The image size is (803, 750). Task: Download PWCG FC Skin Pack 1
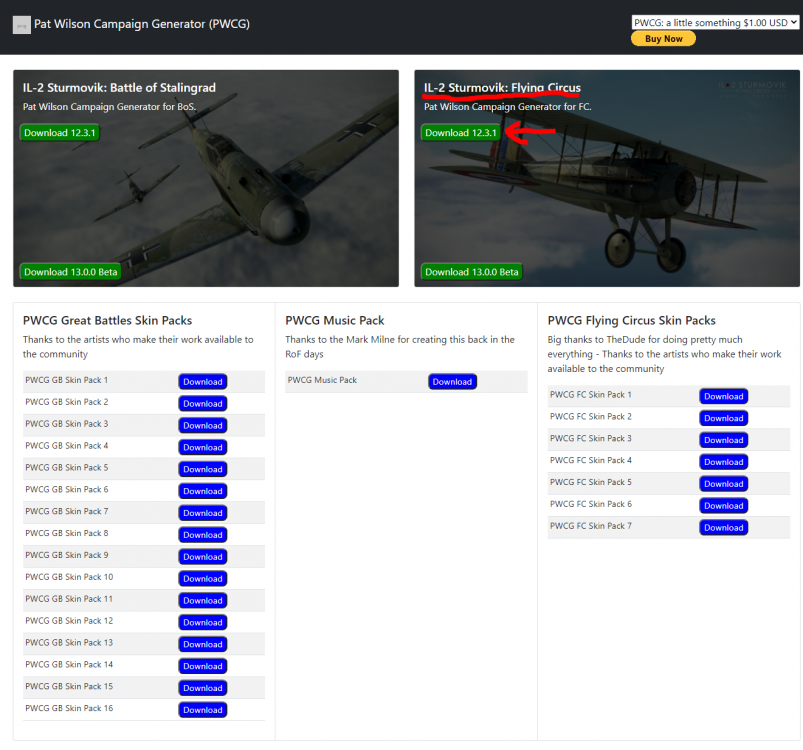coord(723,396)
